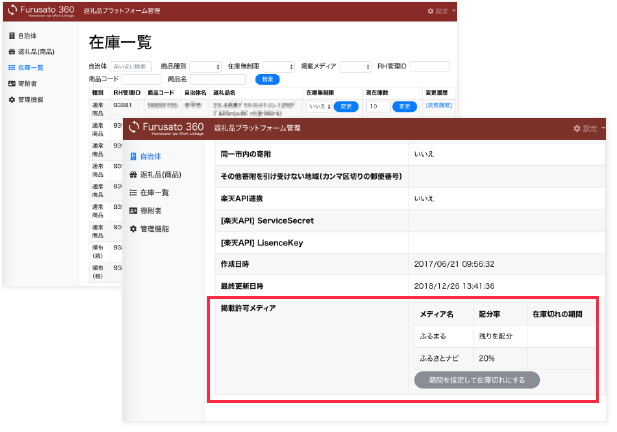Click 寄附者 card icon in back sidebar
617x432 pixels.
pyautogui.click(x=12, y=83)
